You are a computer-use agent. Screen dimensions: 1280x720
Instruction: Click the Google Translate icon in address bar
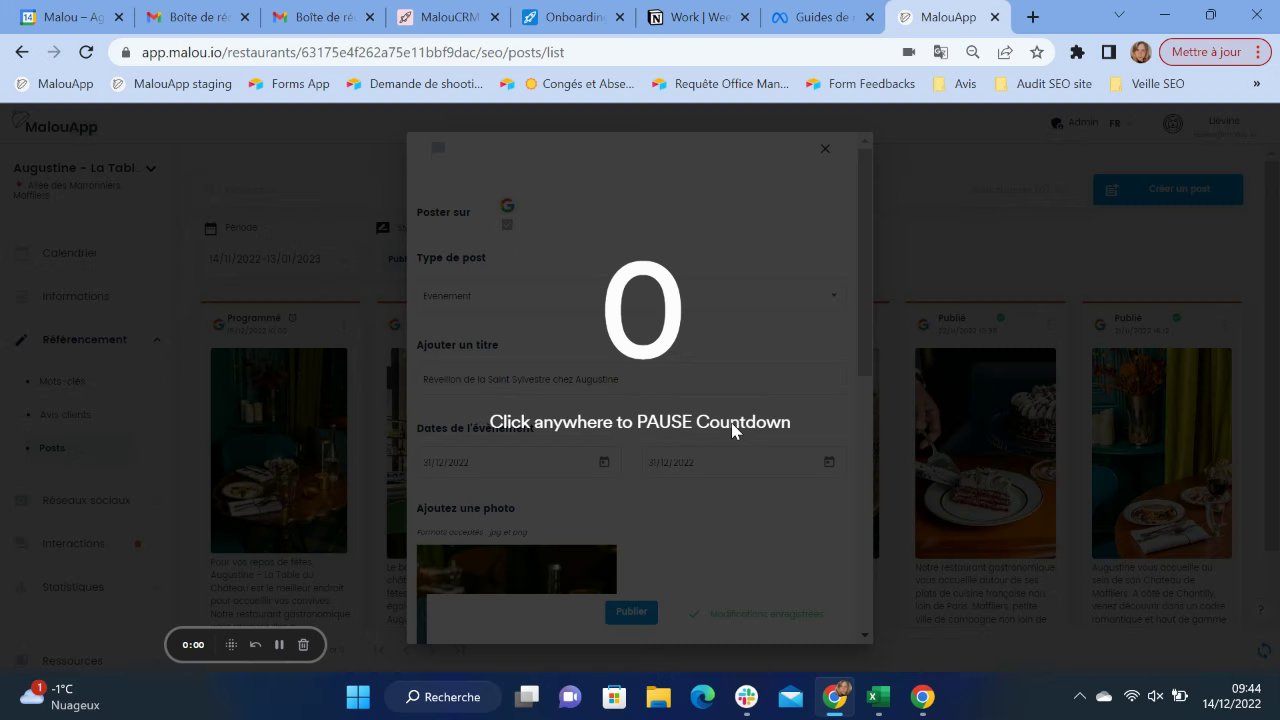point(940,52)
